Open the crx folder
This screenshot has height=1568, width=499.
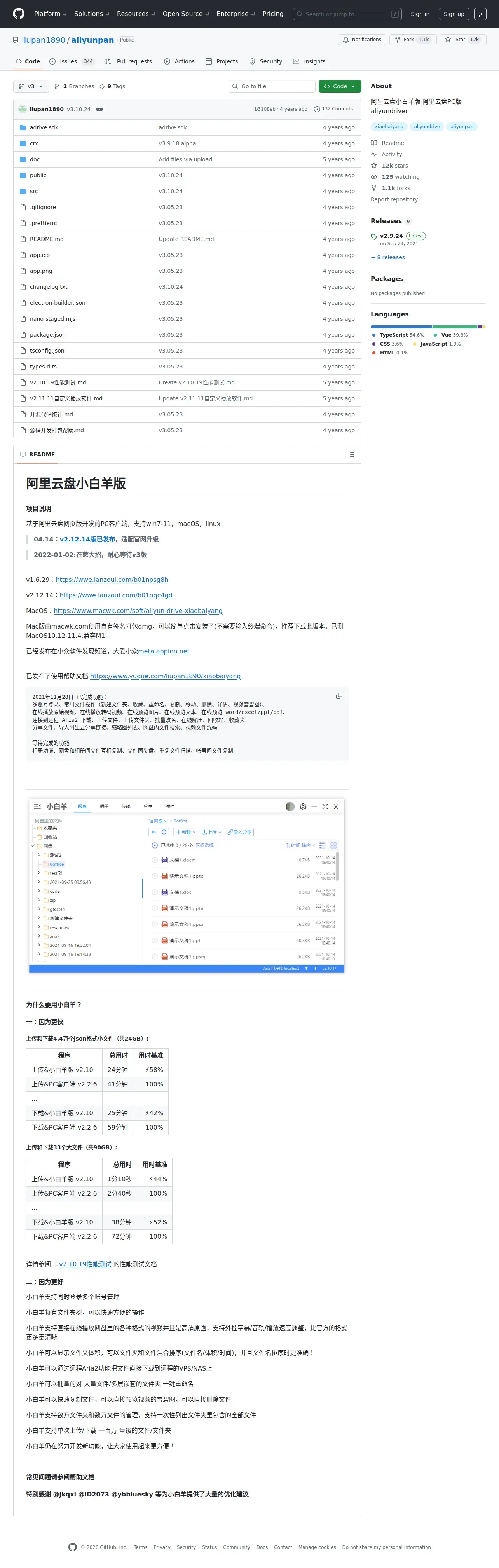[34, 144]
